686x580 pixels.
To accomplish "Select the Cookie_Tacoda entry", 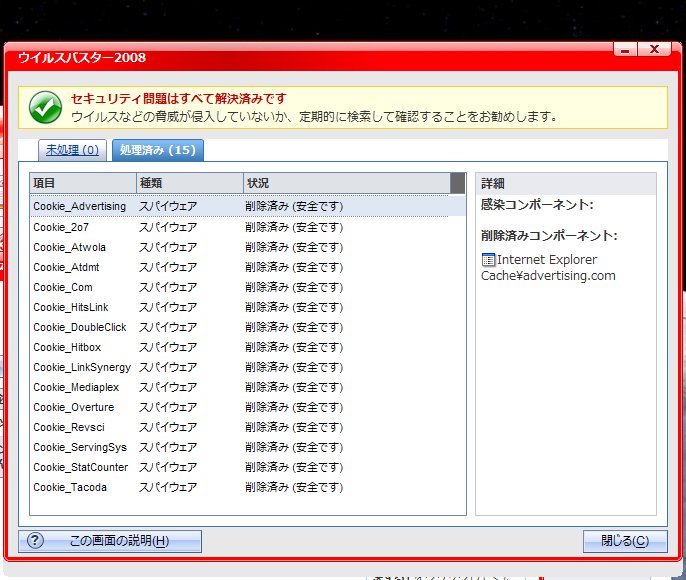I will pyautogui.click(x=247, y=487).
